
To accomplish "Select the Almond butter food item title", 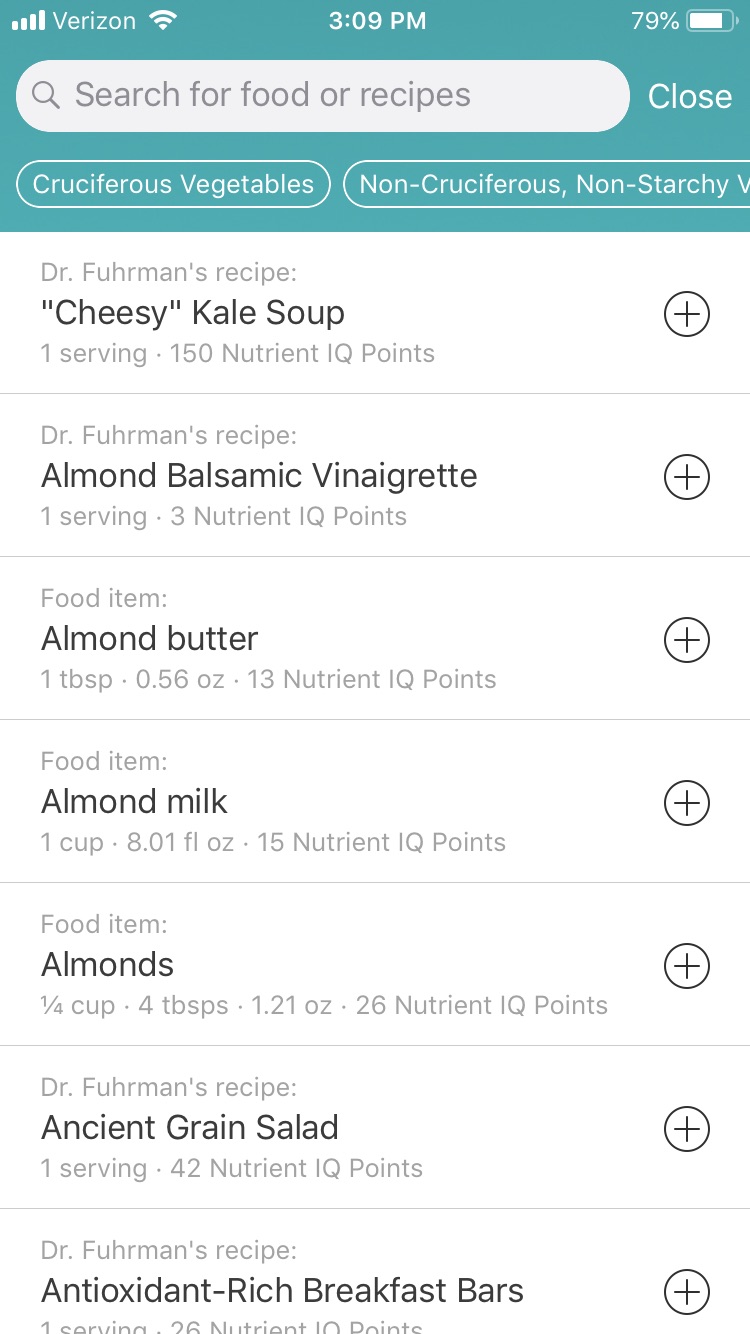I will coord(150,639).
